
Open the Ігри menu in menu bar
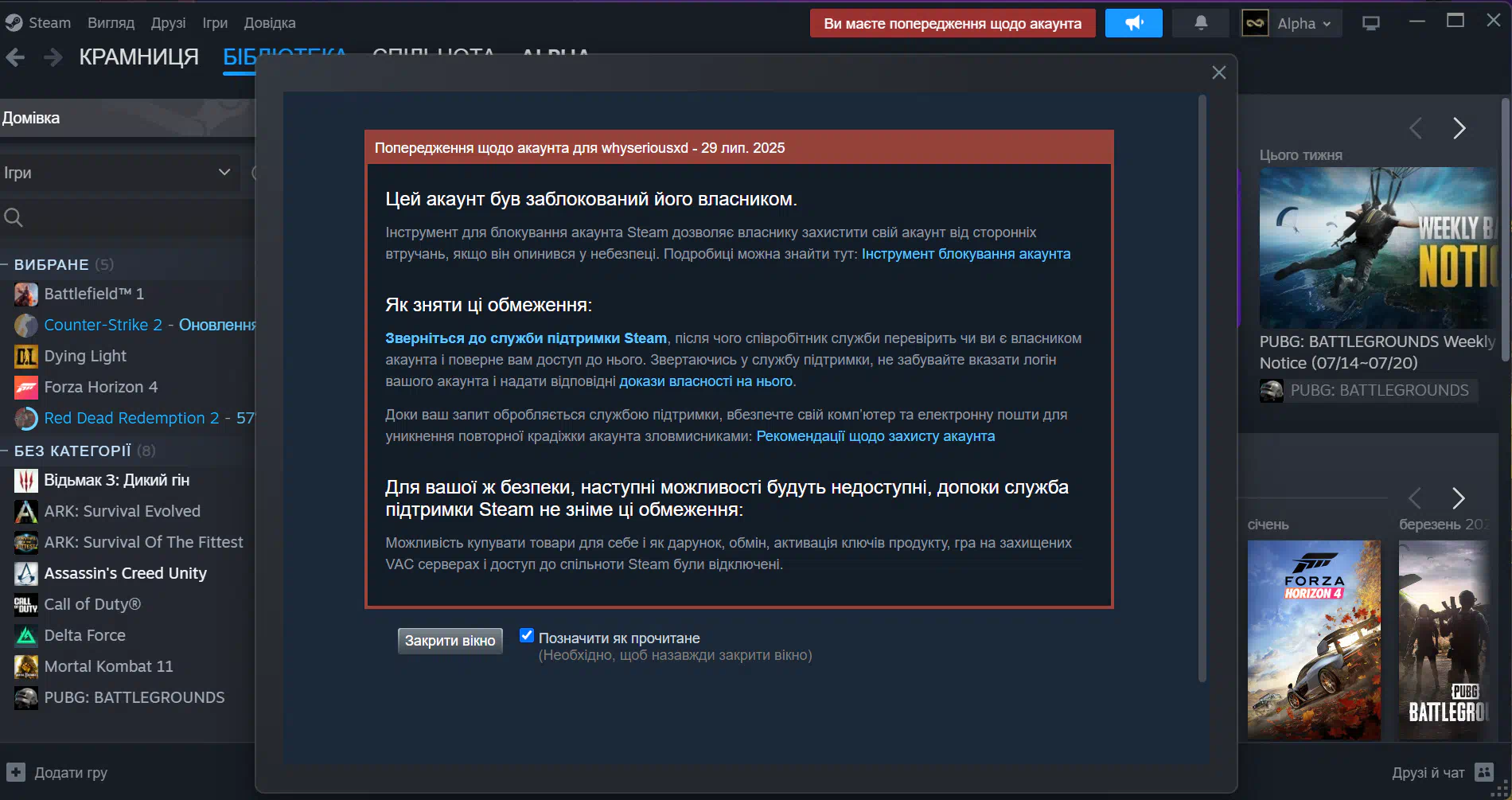pos(215,23)
